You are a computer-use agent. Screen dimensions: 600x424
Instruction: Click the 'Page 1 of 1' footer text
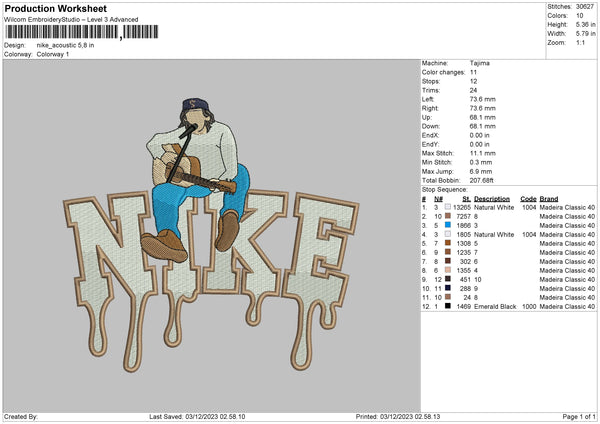click(x=579, y=417)
